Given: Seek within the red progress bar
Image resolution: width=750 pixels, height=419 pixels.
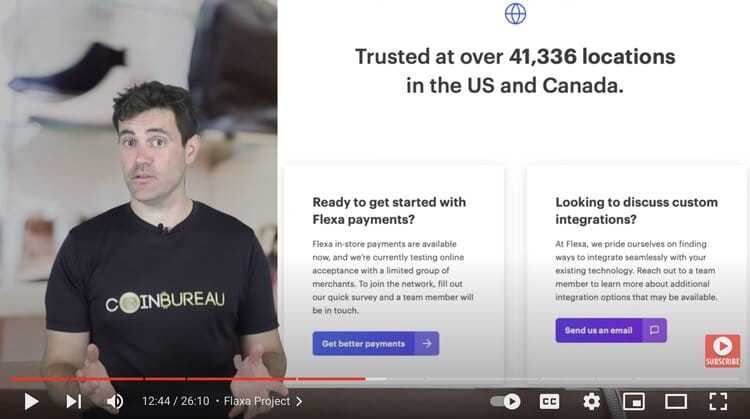Looking at the screenshot, I should (x=188, y=379).
